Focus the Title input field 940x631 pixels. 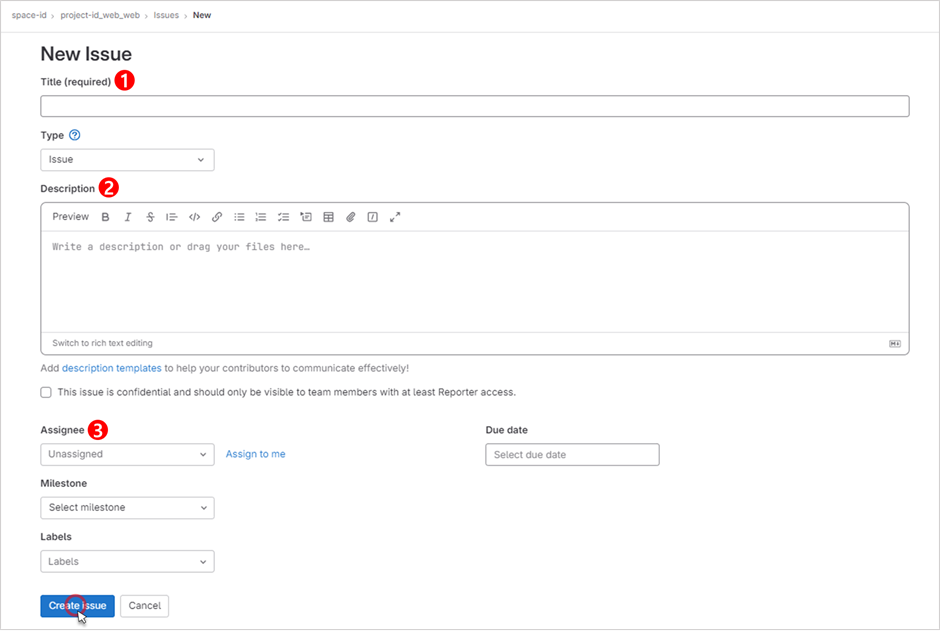[x=475, y=106]
